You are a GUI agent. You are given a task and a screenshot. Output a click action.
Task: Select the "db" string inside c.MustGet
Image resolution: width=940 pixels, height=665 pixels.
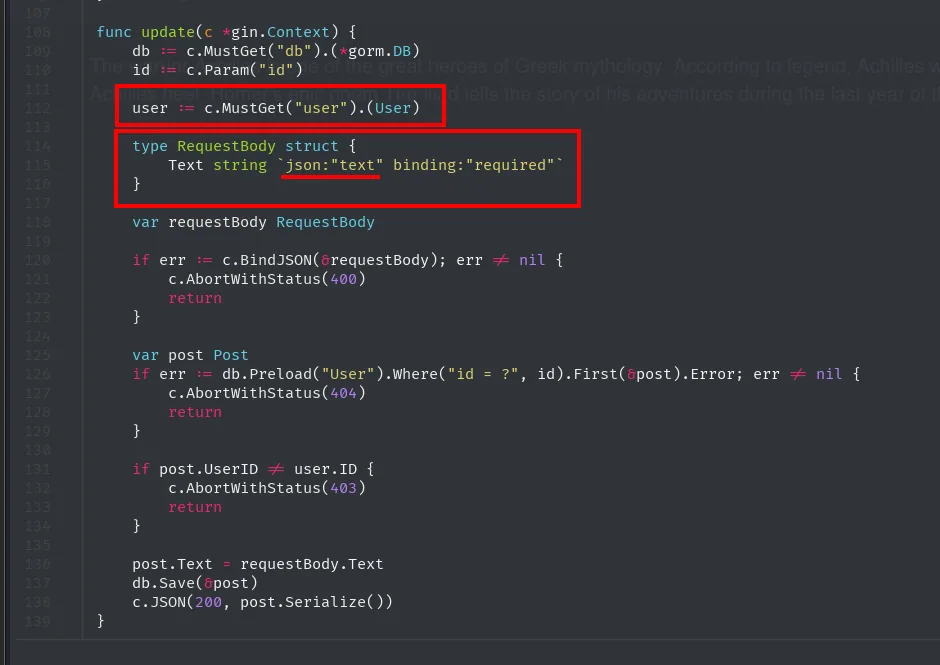pyautogui.click(x=294, y=51)
